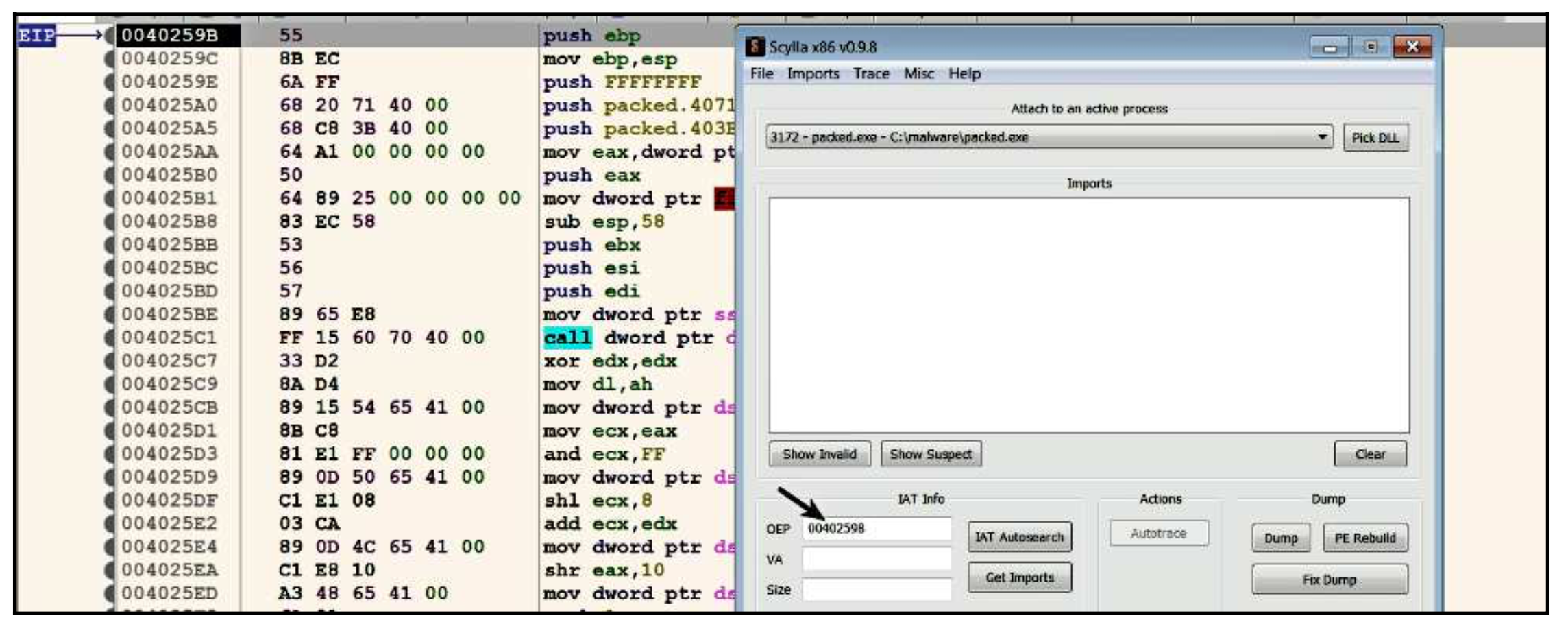
Task: Focus the OEP input field
Action: (x=877, y=529)
